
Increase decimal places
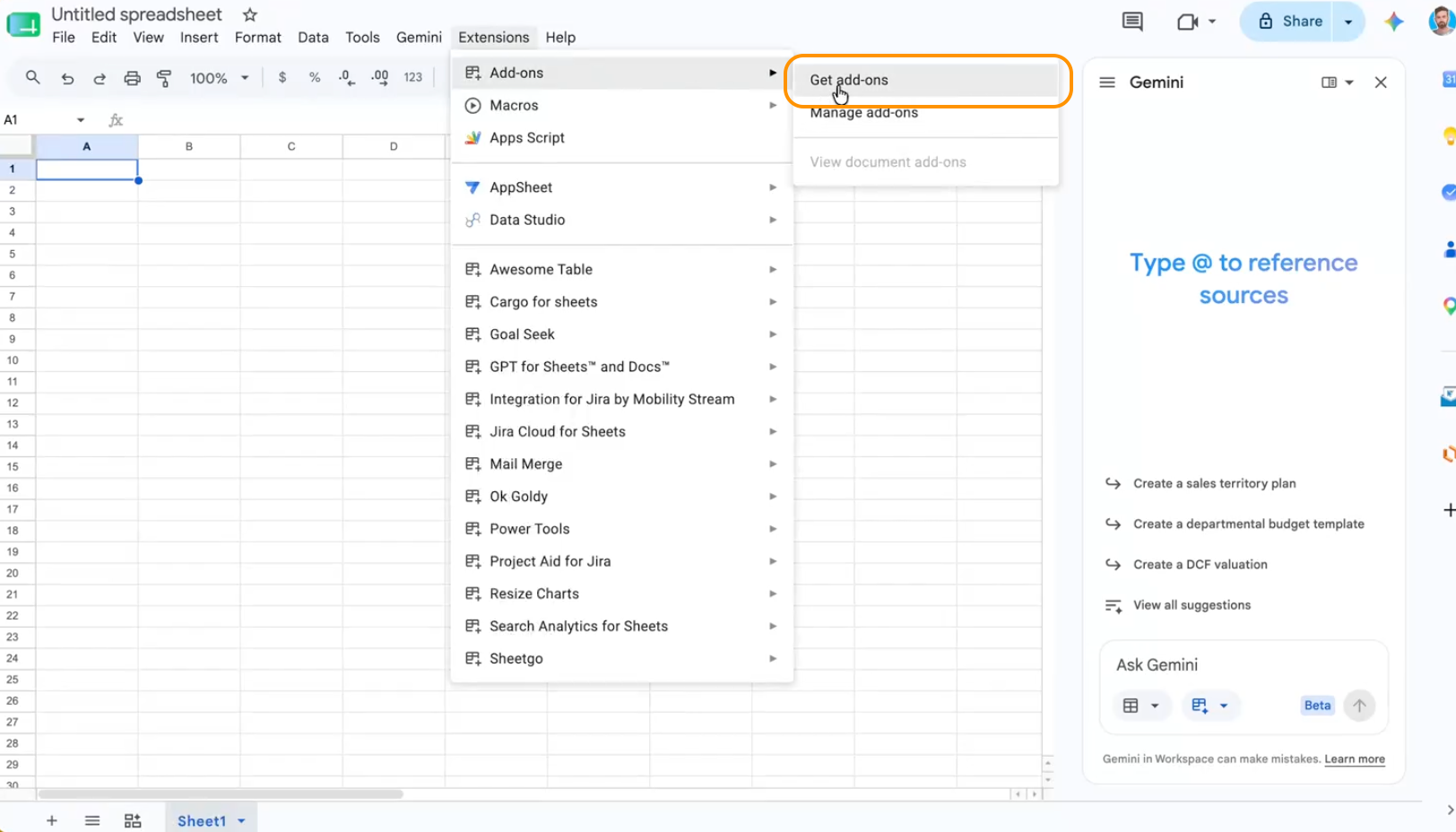pyautogui.click(x=380, y=78)
